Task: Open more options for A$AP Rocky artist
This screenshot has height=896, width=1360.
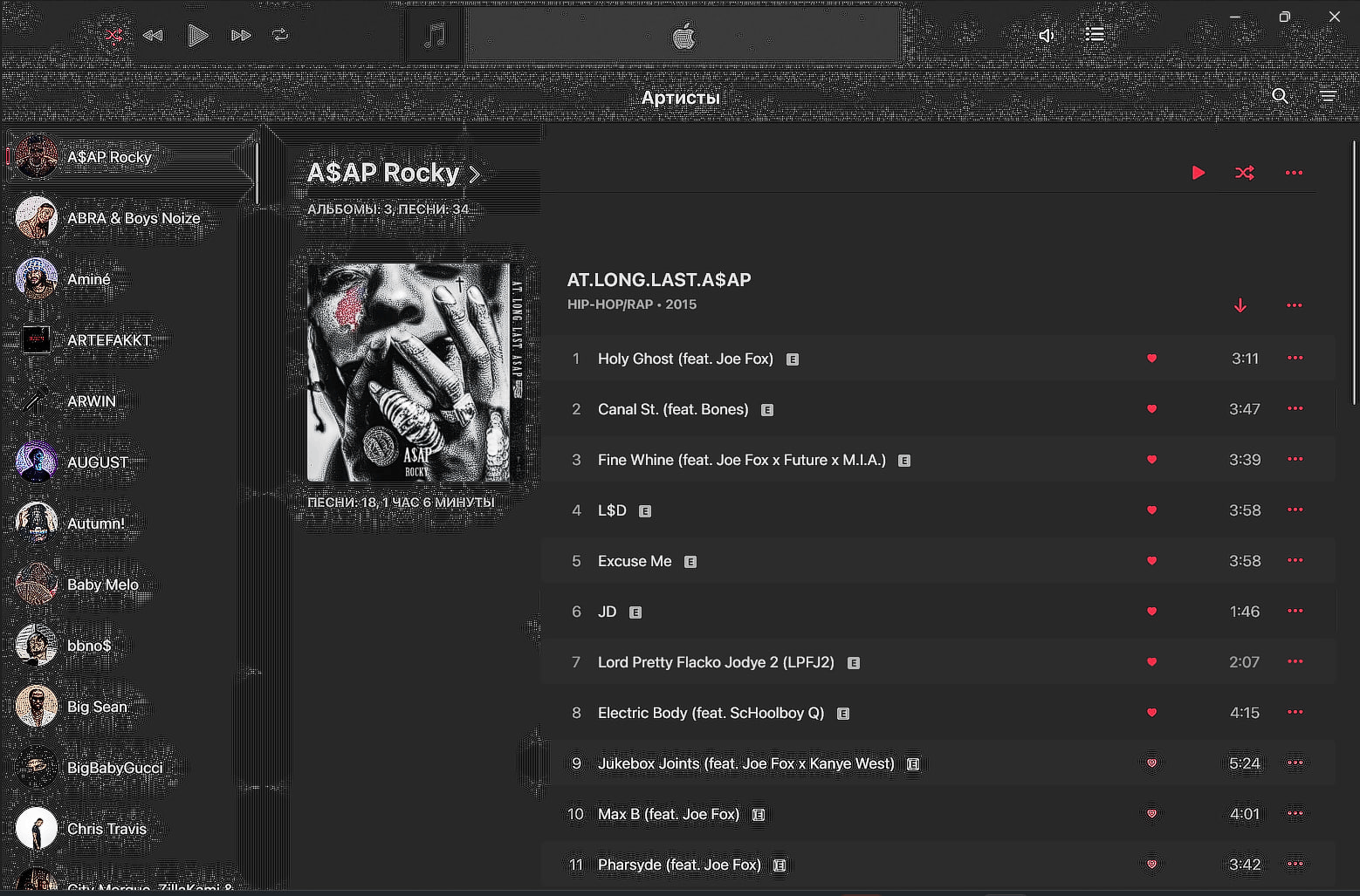Action: [1294, 173]
